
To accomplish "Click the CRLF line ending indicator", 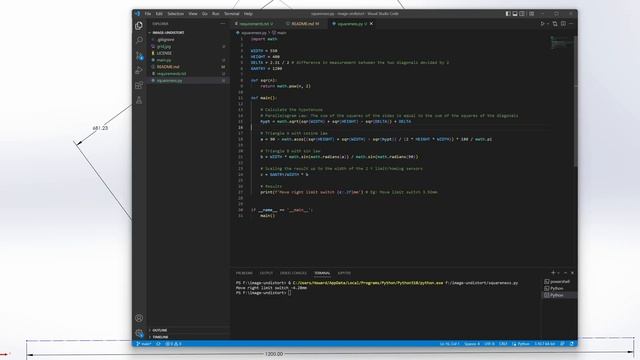I will coord(503,344).
